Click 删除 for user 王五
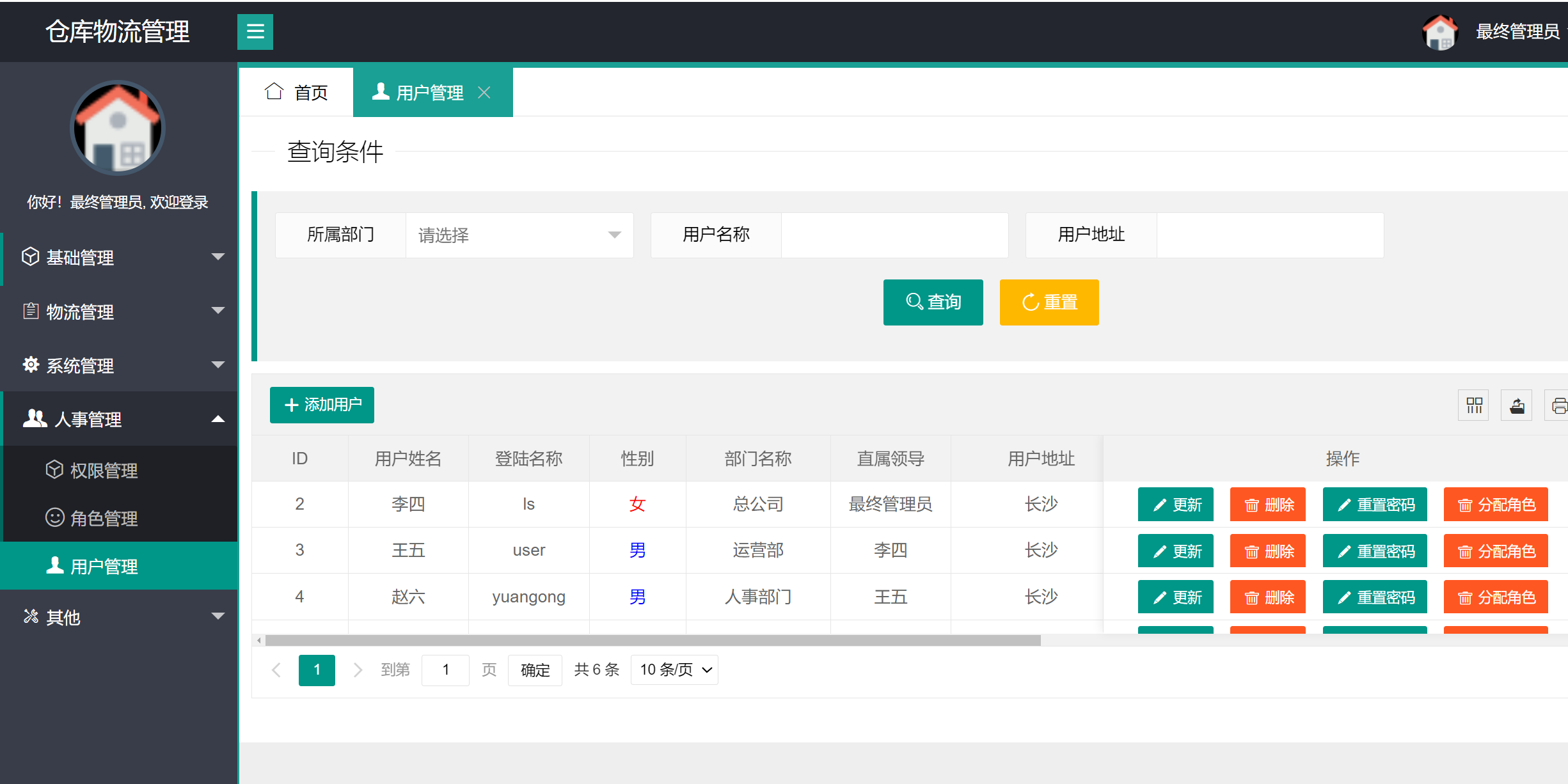 (1267, 551)
